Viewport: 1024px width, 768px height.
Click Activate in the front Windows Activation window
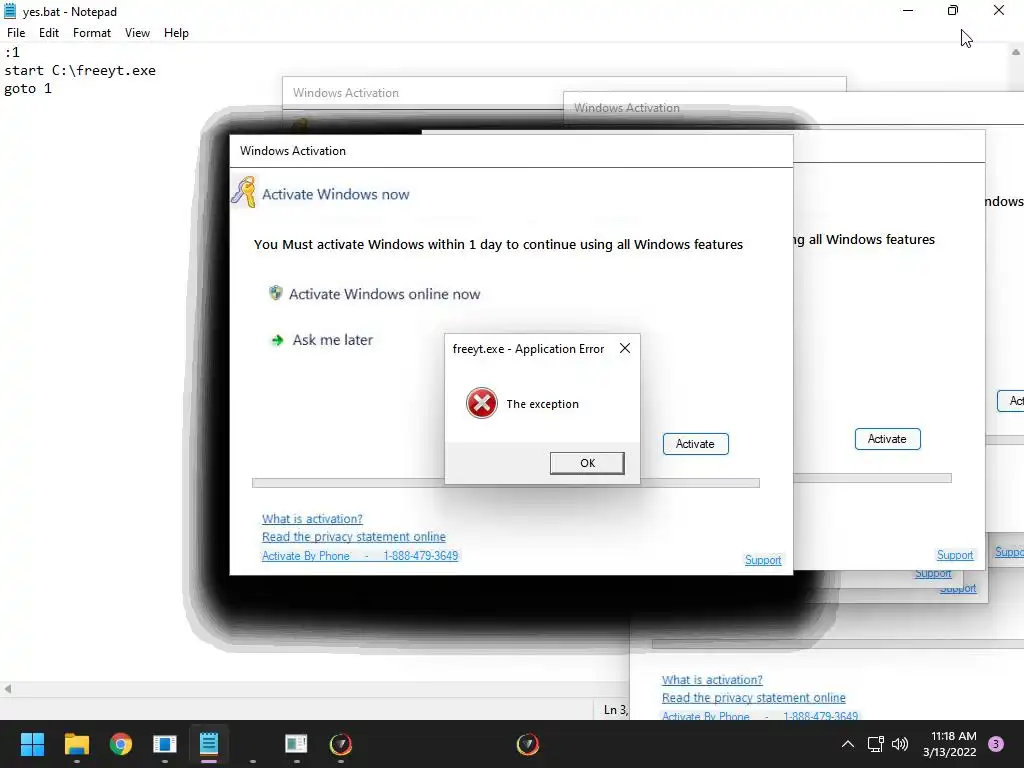click(x=696, y=444)
